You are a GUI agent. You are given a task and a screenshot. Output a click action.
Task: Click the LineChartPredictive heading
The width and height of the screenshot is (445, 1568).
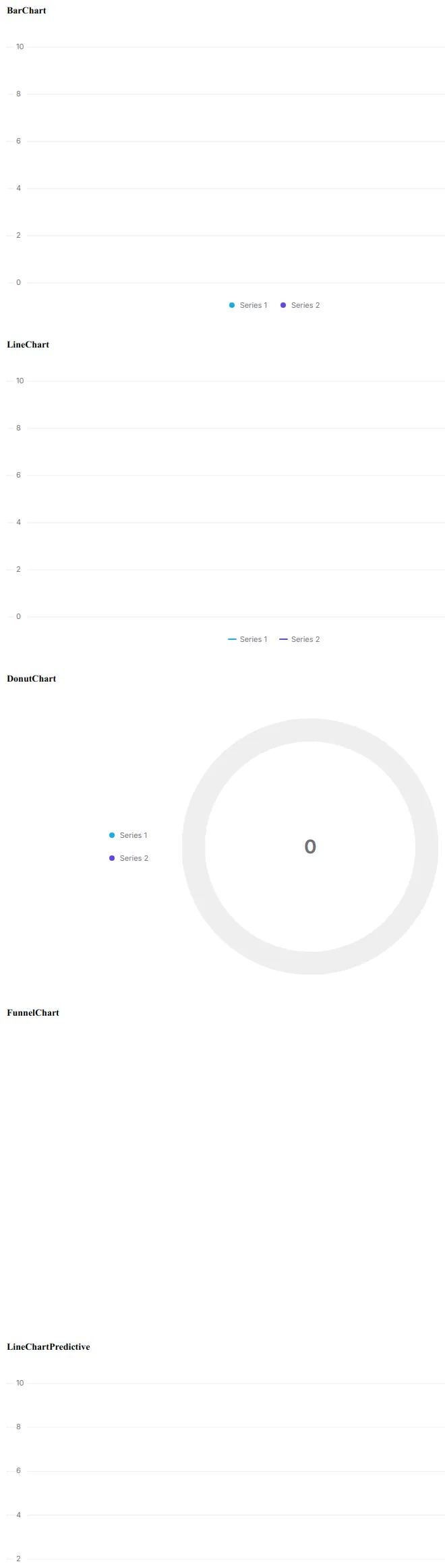[49, 1347]
